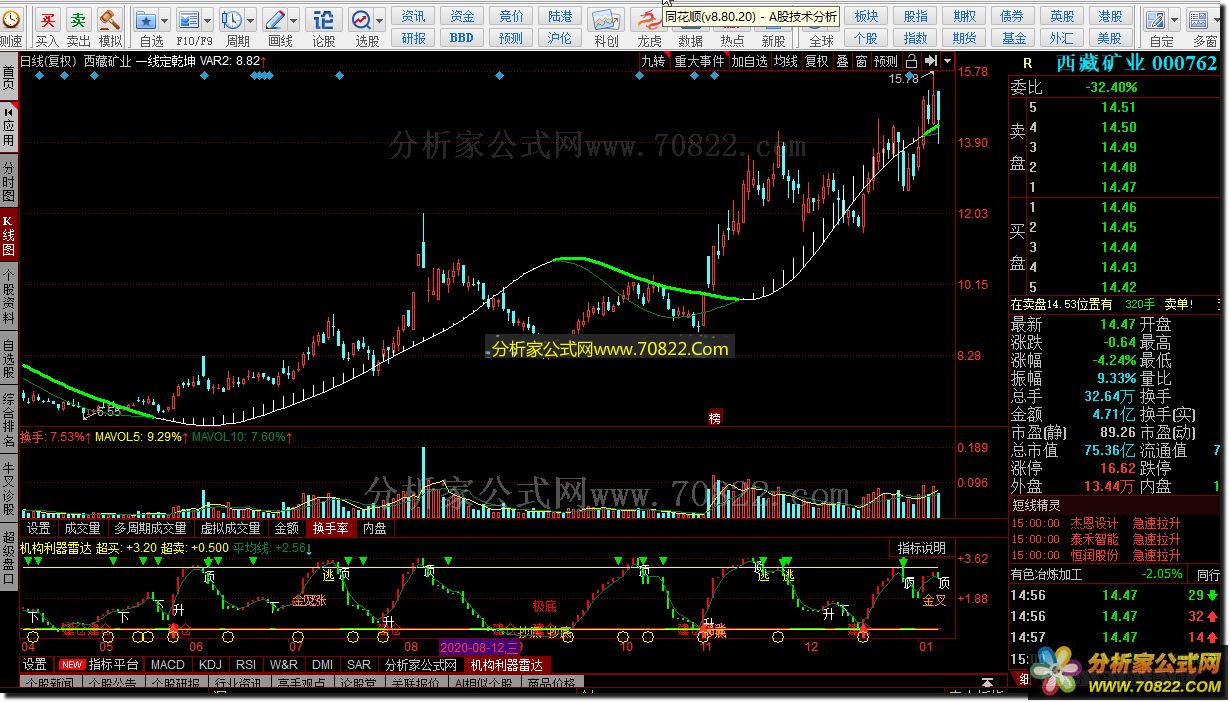Toggle the 预测 forecast option

tap(885, 61)
